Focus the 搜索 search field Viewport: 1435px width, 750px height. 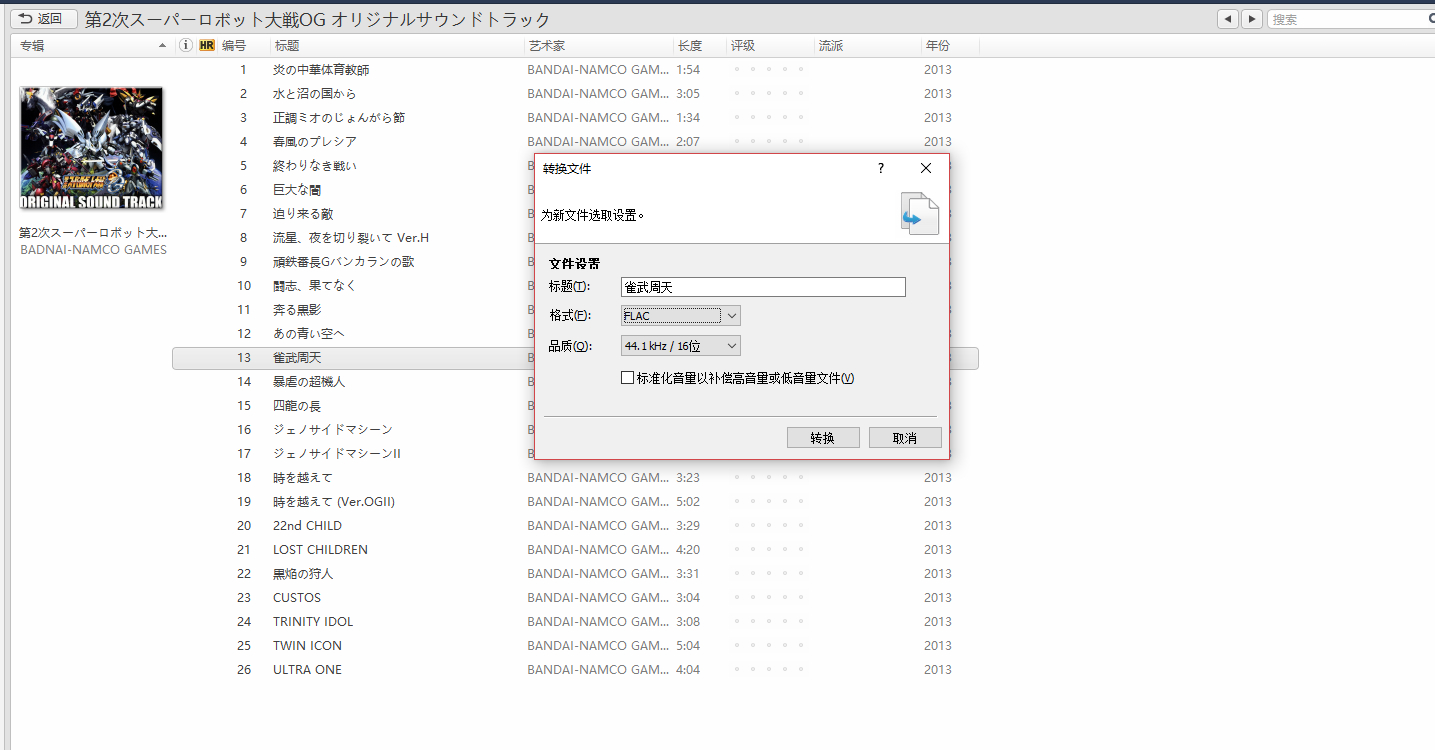pyautogui.click(x=1350, y=19)
